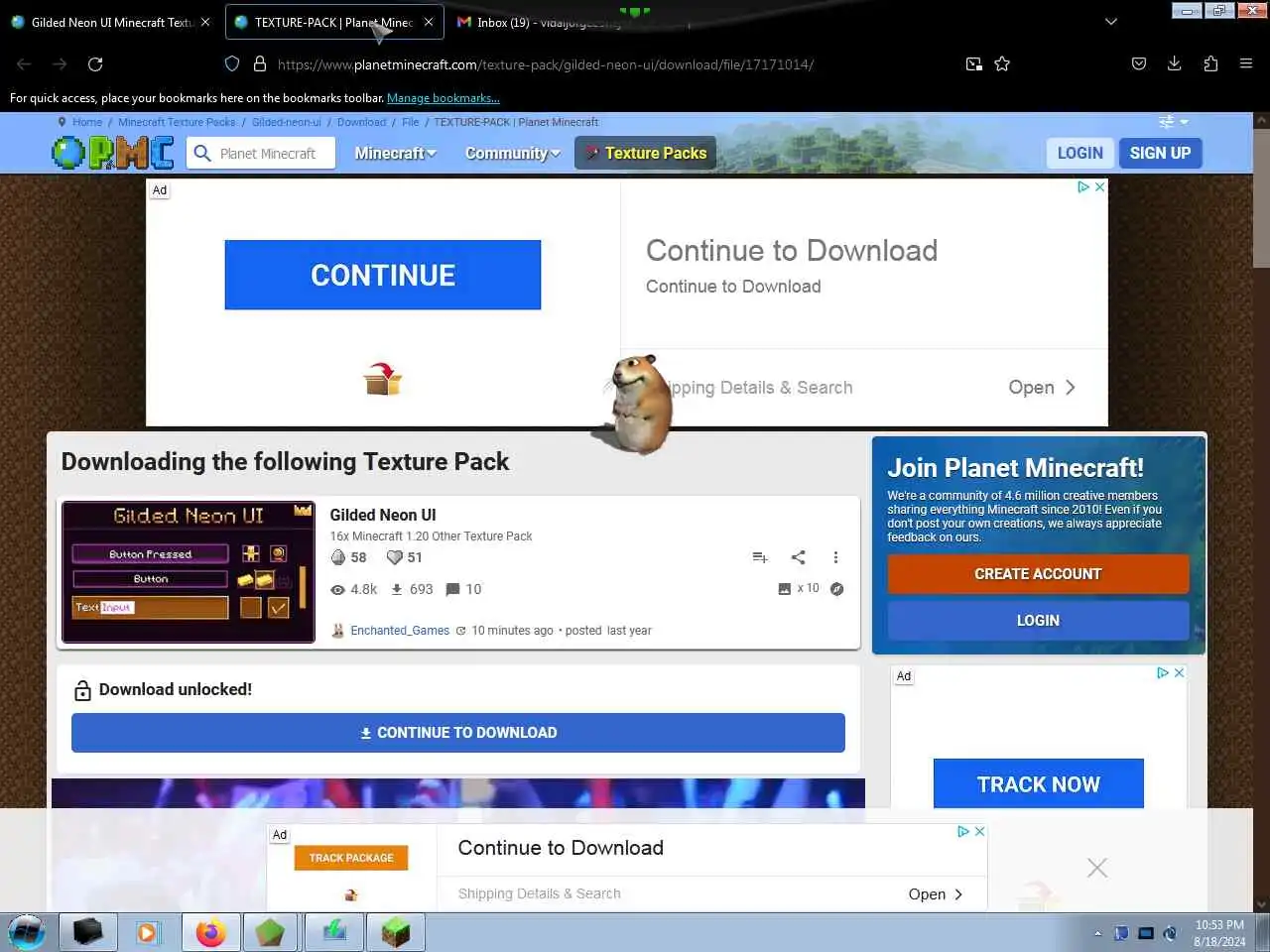Viewport: 1270px width, 952px height.
Task: Click the Gilded Neon UI title
Action: point(383,515)
